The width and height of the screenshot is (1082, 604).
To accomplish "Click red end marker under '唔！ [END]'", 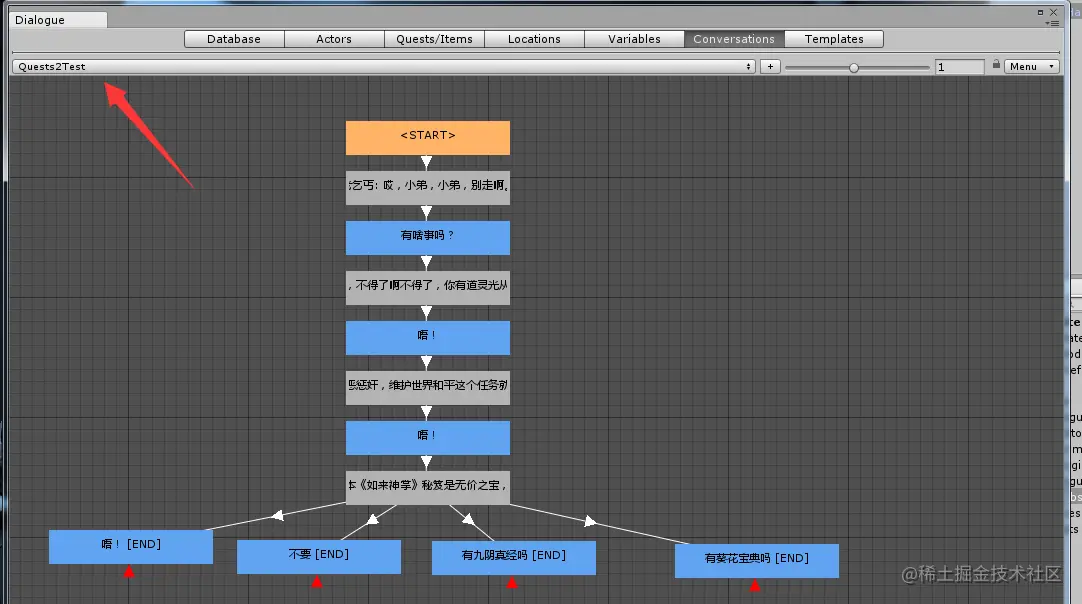I will 129,572.
